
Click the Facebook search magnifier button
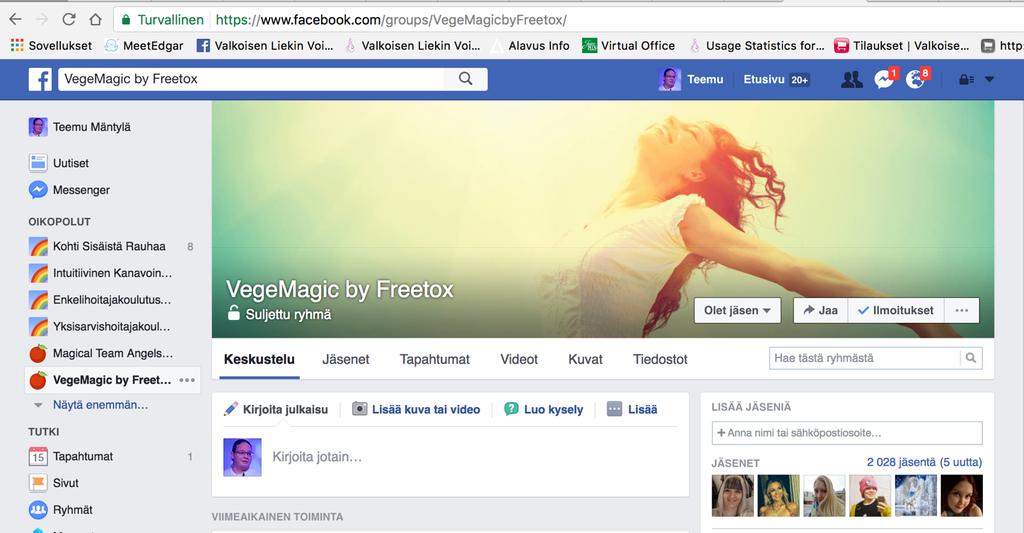pyautogui.click(x=466, y=79)
